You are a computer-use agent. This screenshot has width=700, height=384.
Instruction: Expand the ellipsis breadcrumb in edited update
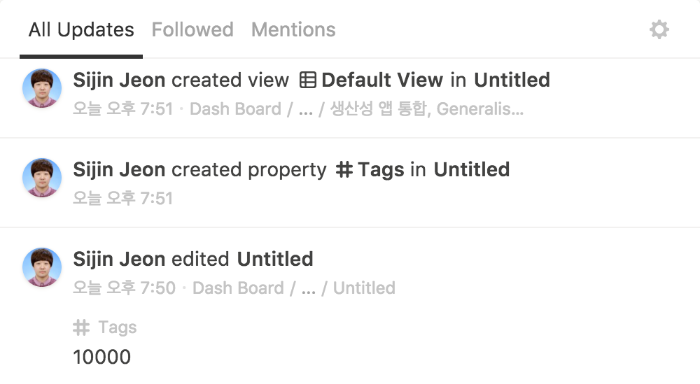[308, 289]
